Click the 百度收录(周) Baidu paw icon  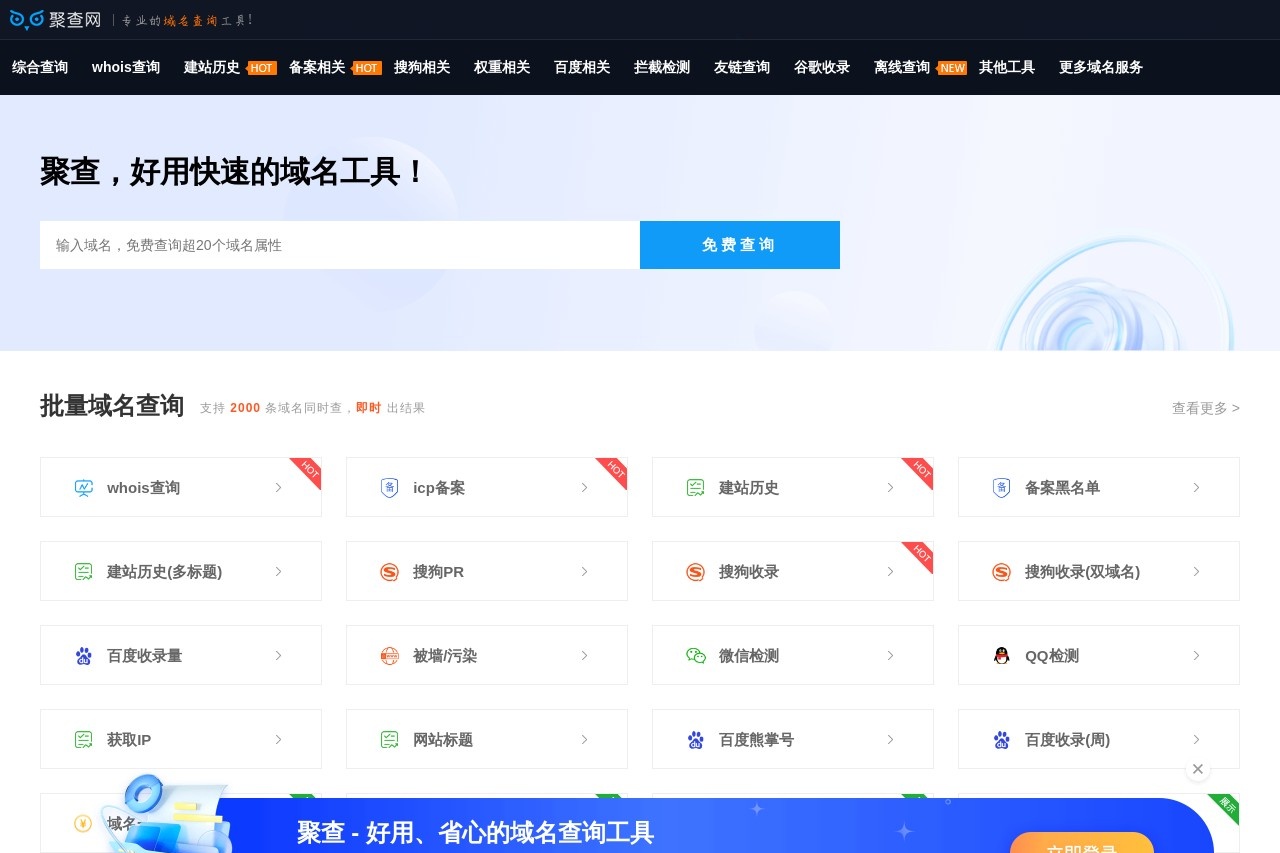1002,740
